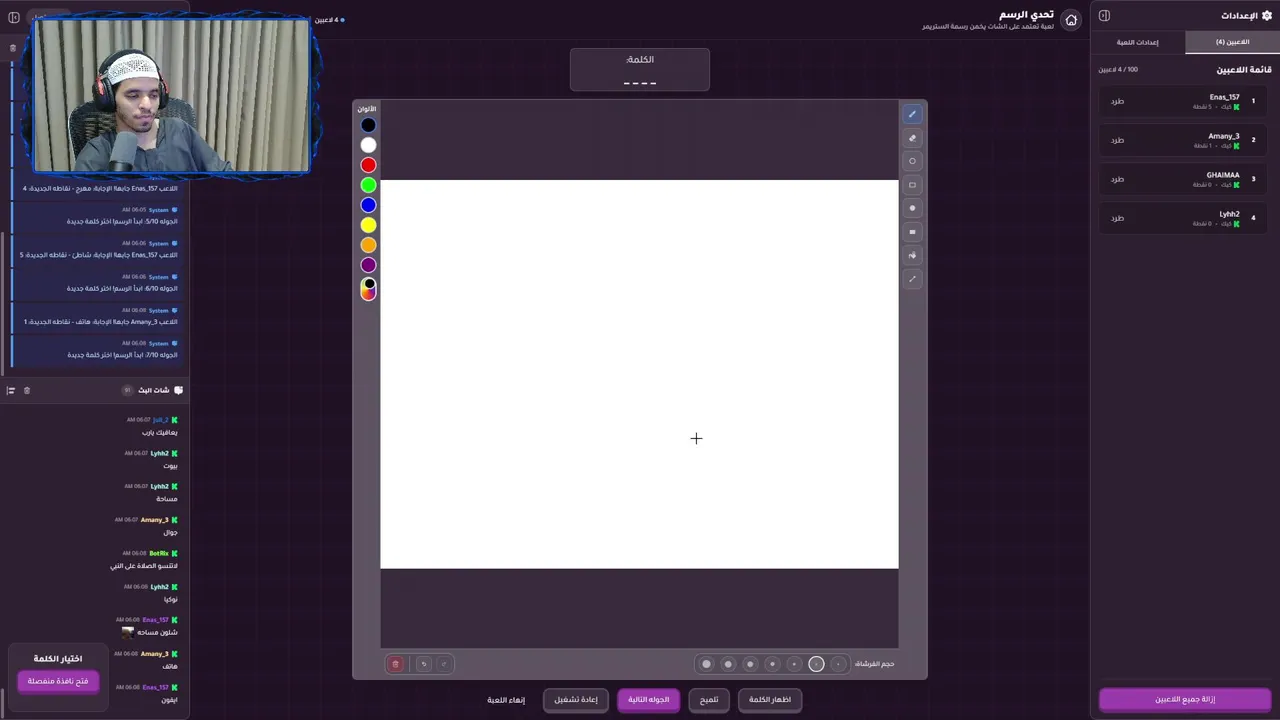Viewport: 1280px width, 720px height.
Task: Delete system log with top-left trash icon
Action: 13,48
